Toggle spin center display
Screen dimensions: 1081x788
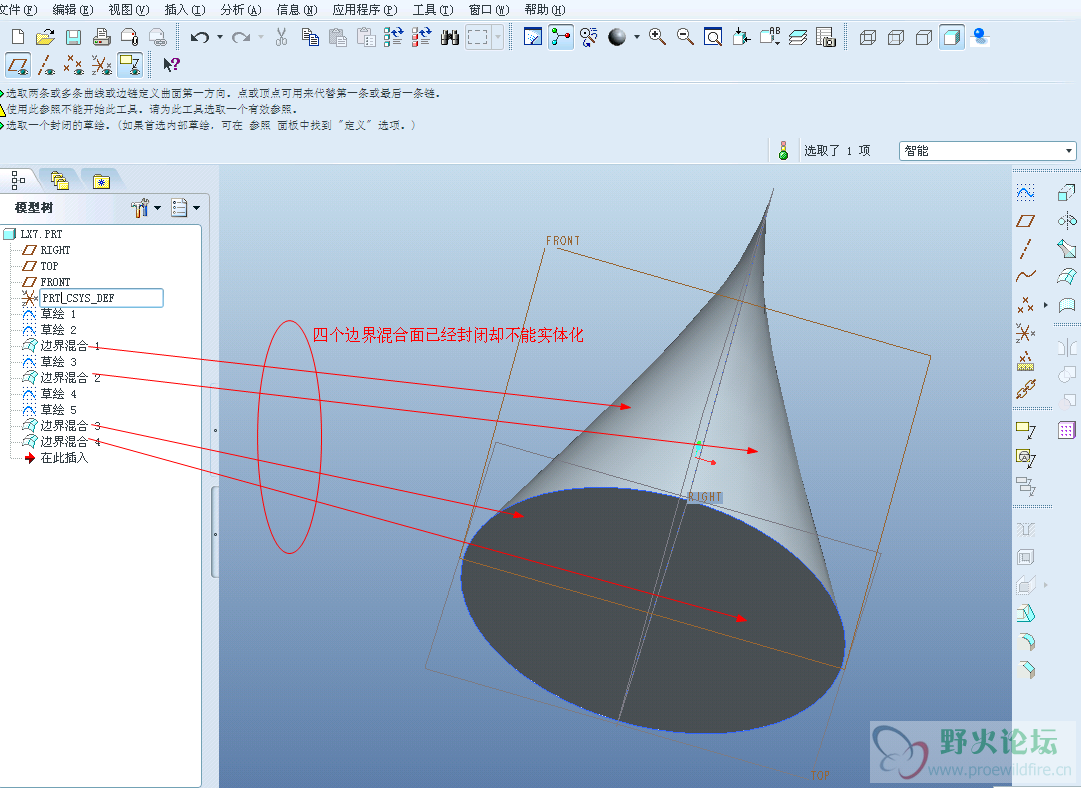pyautogui.click(x=560, y=37)
